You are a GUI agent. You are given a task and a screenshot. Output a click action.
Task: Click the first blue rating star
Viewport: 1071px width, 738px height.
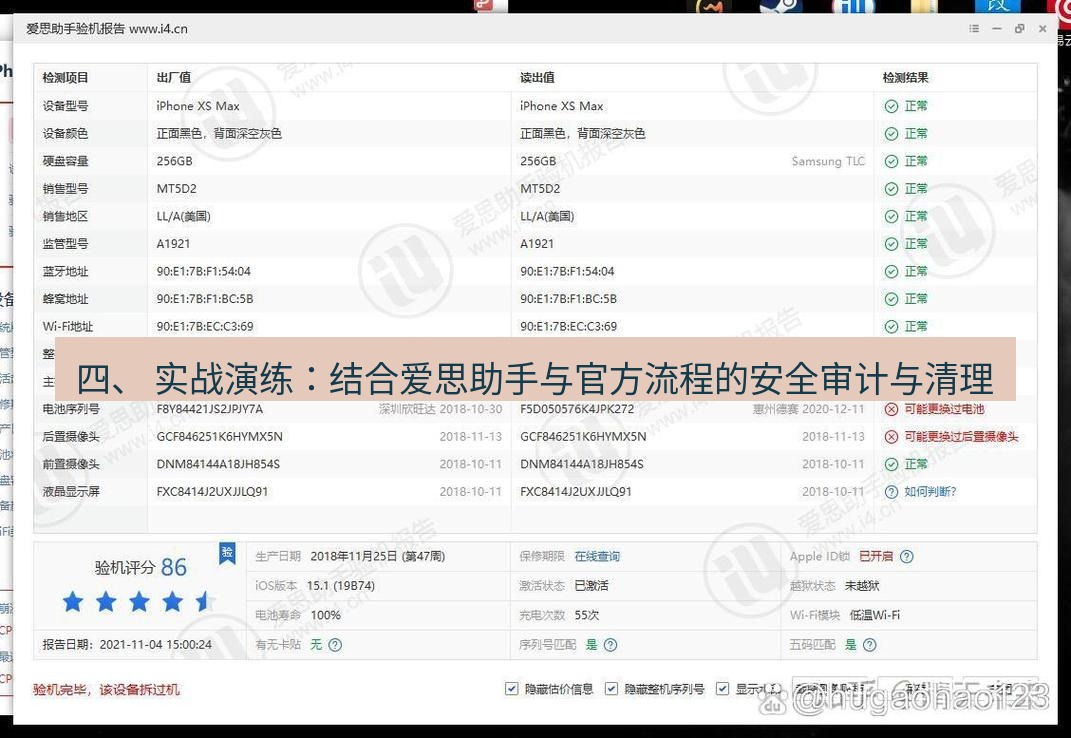[x=72, y=602]
